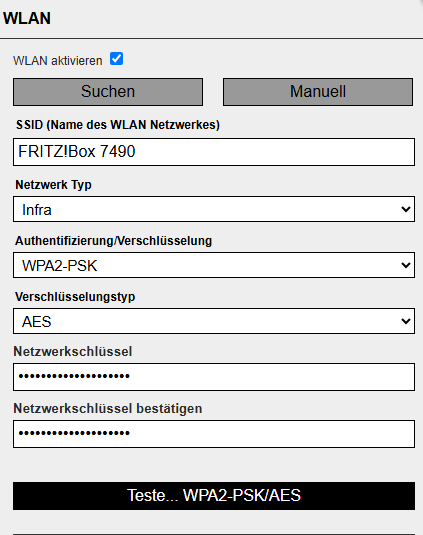423x535 pixels.
Task: Focus the Netzwerkschlüssel password field
Action: 214,377
